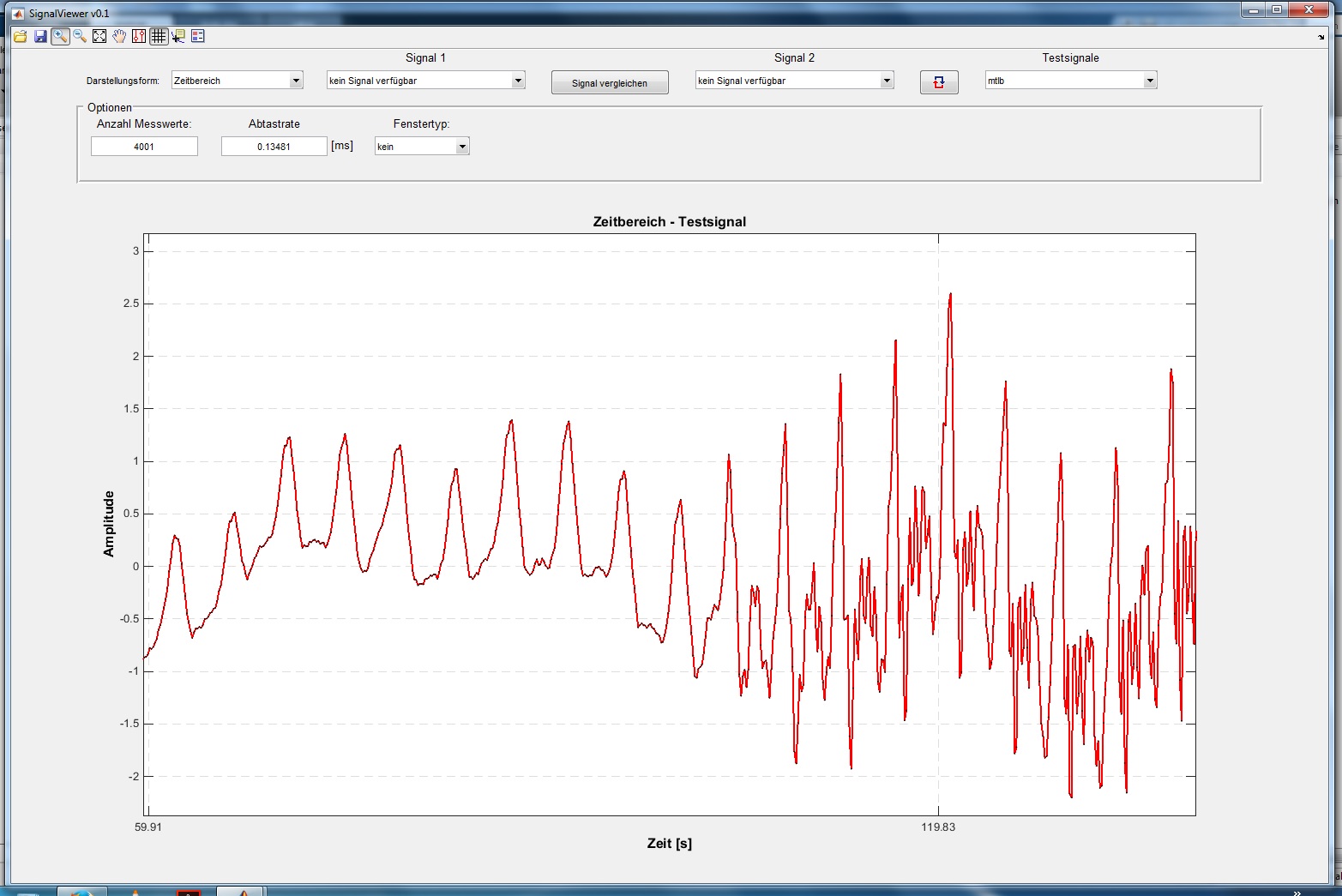Click the open file folder icon
1342x896 pixels.
(20, 36)
